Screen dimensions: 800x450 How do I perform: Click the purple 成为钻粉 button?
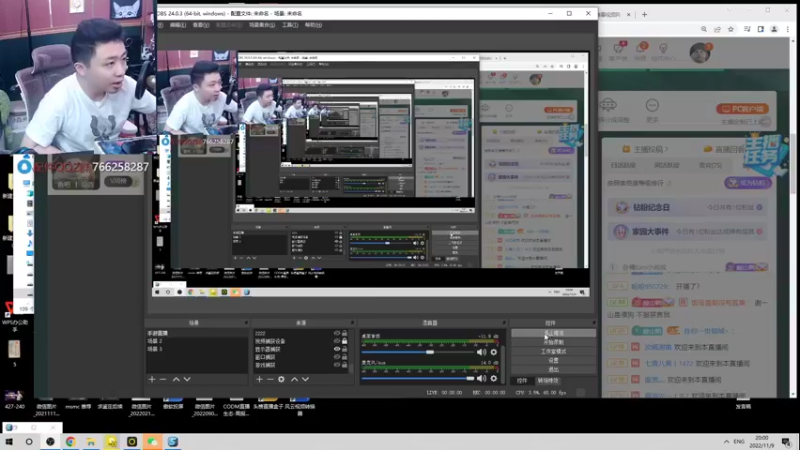click(x=747, y=183)
